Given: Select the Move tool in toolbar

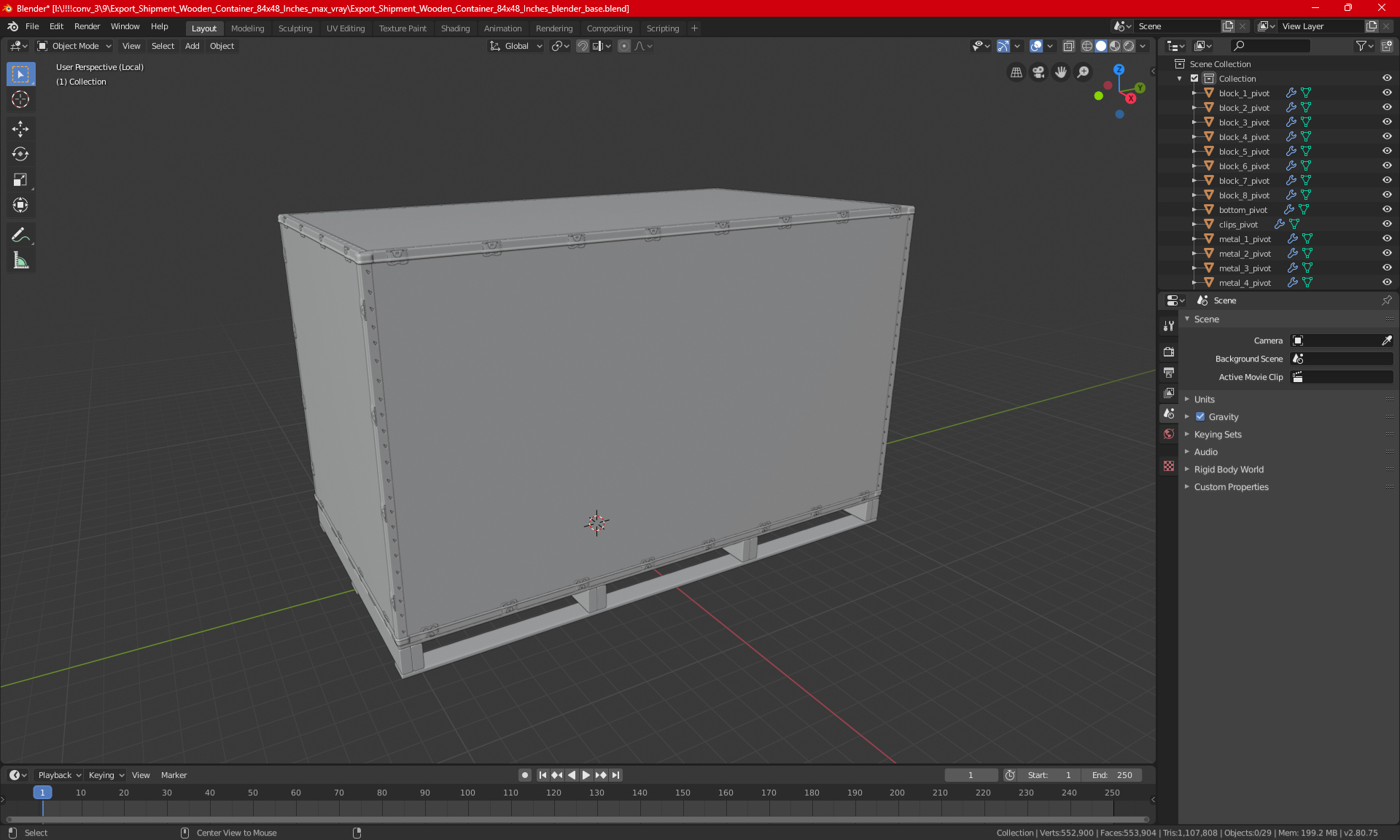Looking at the screenshot, I should point(20,129).
